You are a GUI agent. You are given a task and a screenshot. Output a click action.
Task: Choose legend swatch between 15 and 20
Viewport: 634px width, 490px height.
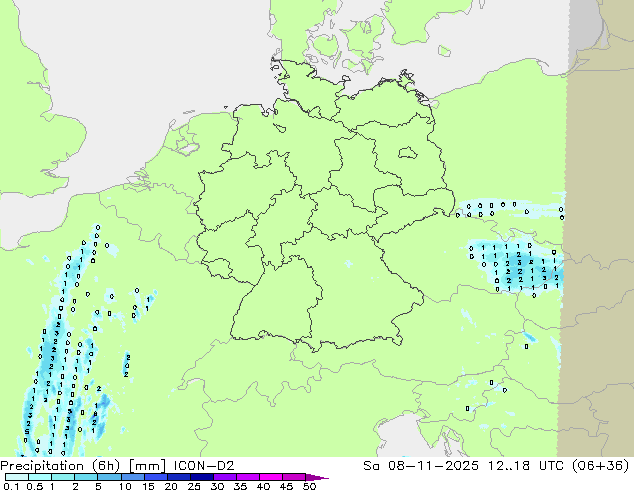(x=155, y=477)
